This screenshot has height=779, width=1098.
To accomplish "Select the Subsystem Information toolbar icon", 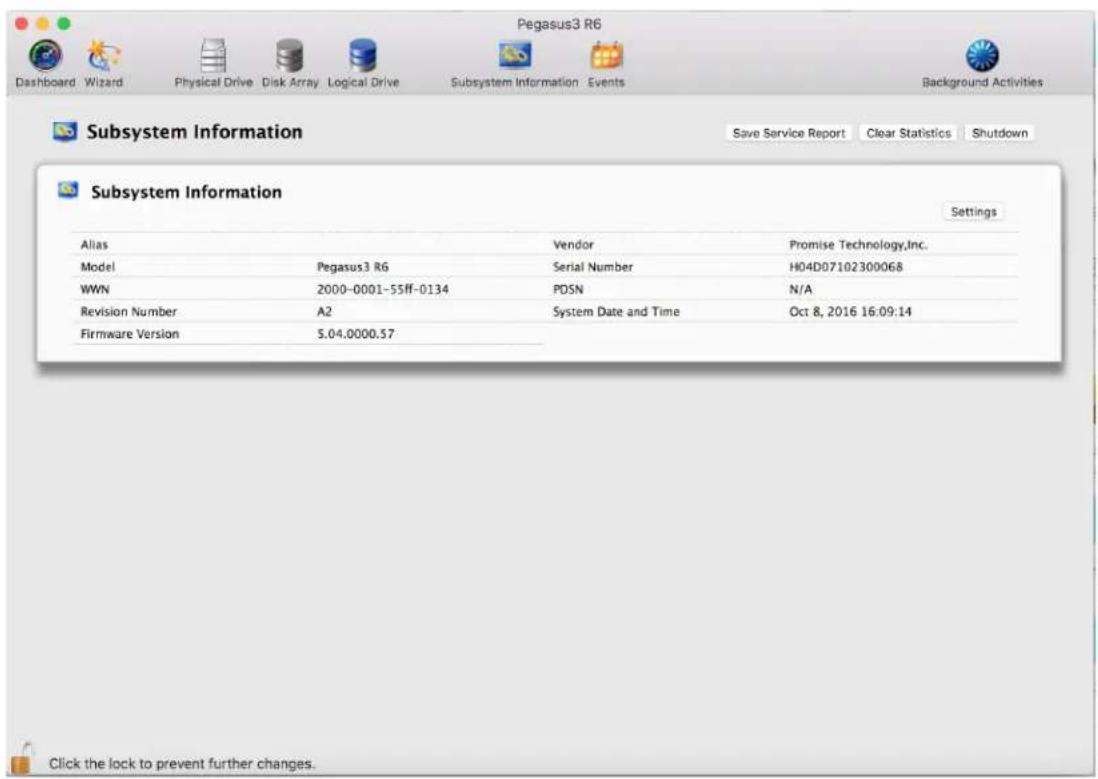I will click(515, 55).
